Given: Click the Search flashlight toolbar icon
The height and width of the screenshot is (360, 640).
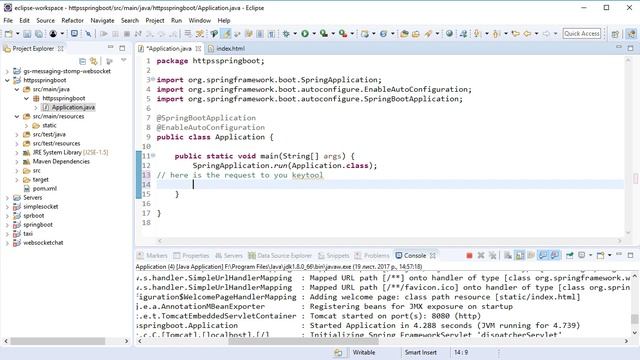Looking at the screenshot, I should (429, 34).
